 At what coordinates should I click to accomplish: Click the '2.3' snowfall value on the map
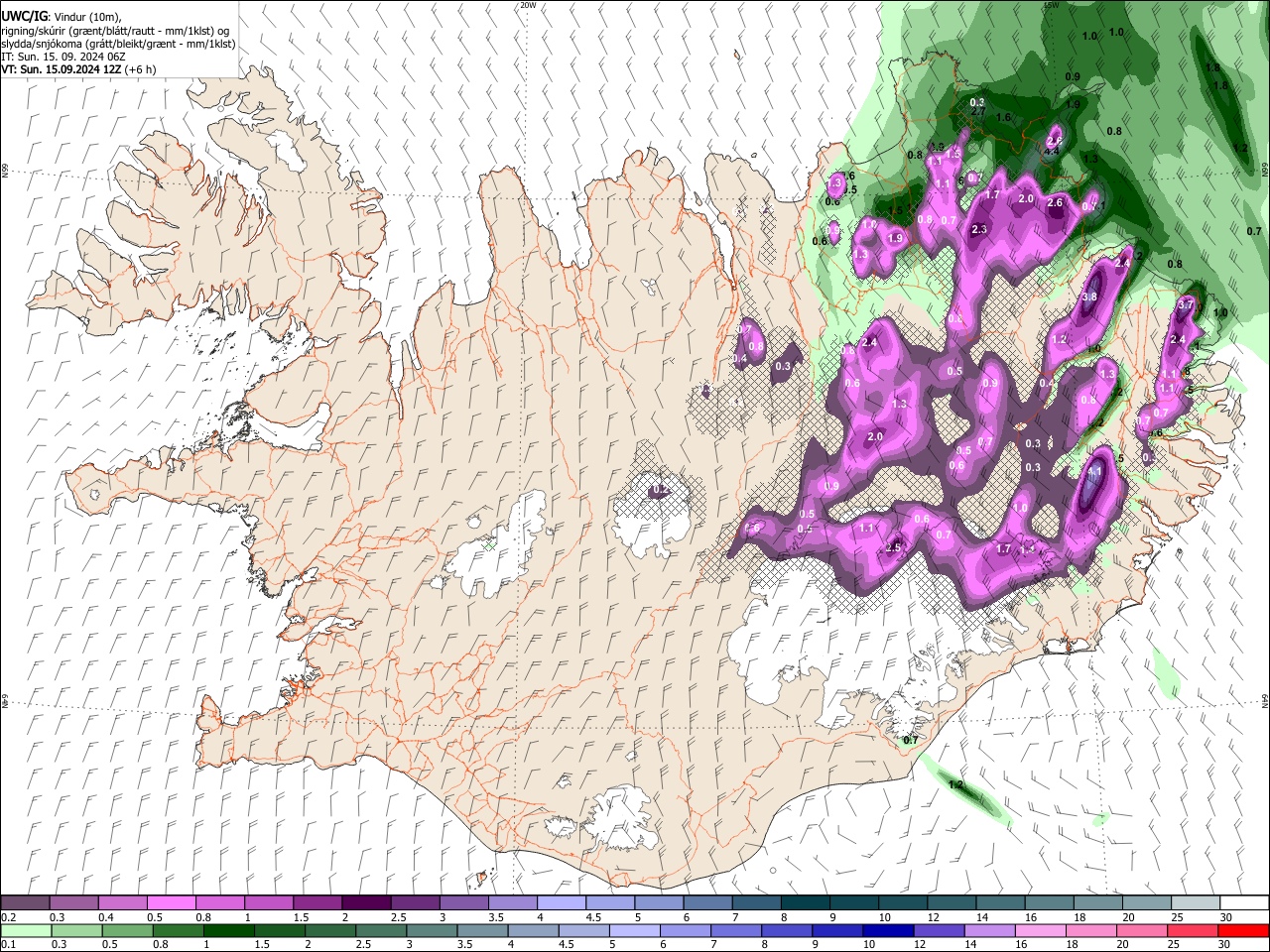pos(980,230)
